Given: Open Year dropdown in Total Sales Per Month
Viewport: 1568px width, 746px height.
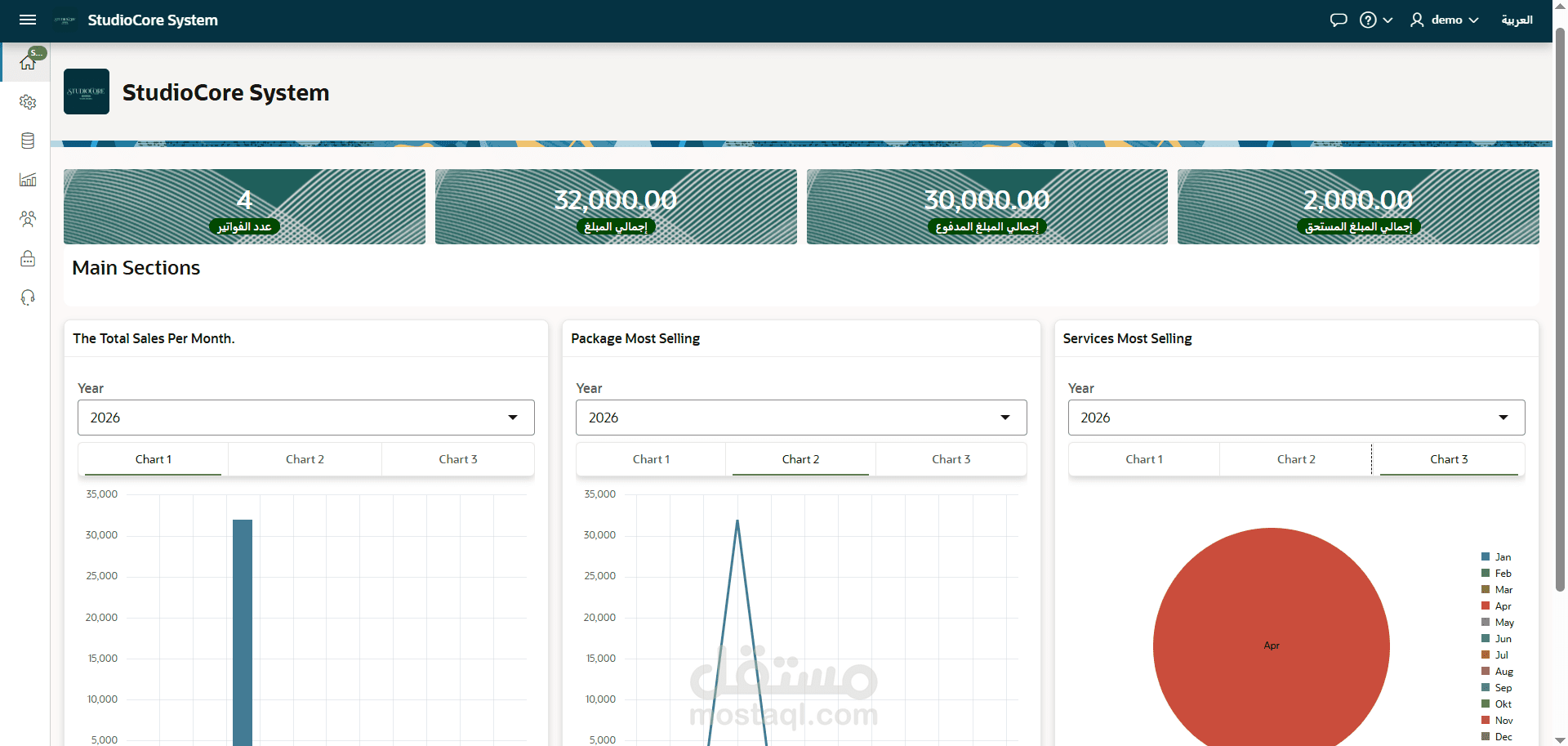Looking at the screenshot, I should pyautogui.click(x=306, y=418).
